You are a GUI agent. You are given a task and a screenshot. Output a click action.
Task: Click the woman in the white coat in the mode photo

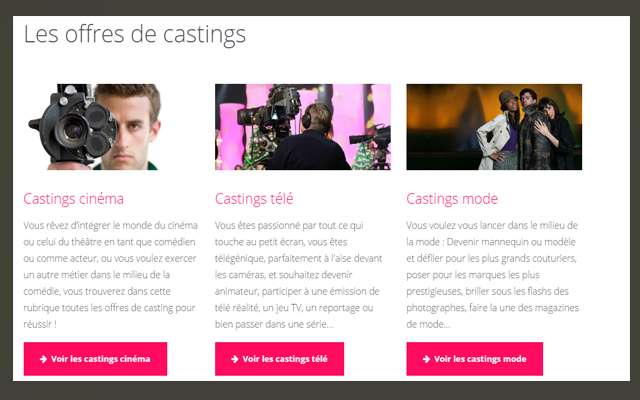coord(498,131)
